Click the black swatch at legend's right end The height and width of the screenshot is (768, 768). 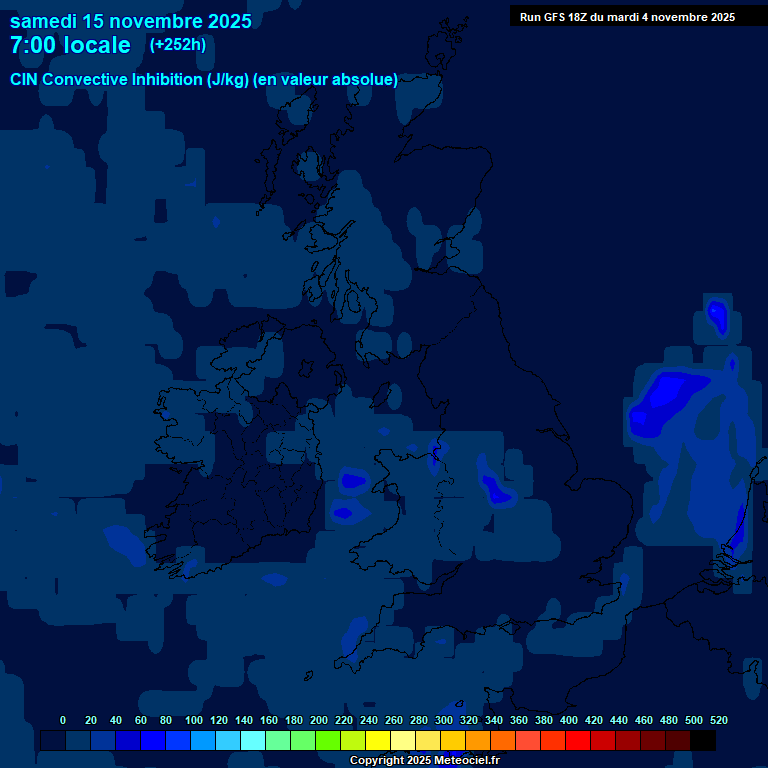pyautogui.click(x=703, y=741)
